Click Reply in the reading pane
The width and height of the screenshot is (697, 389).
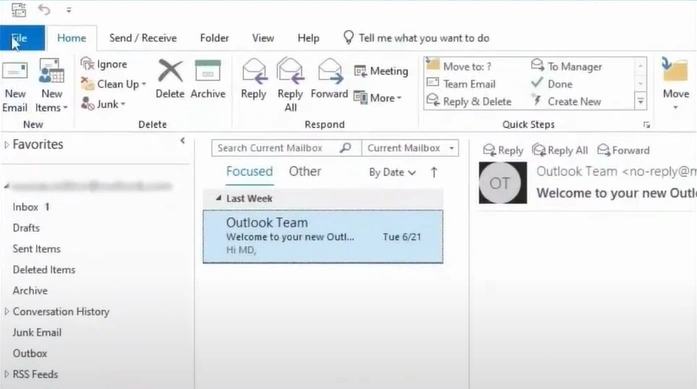pyautogui.click(x=503, y=150)
